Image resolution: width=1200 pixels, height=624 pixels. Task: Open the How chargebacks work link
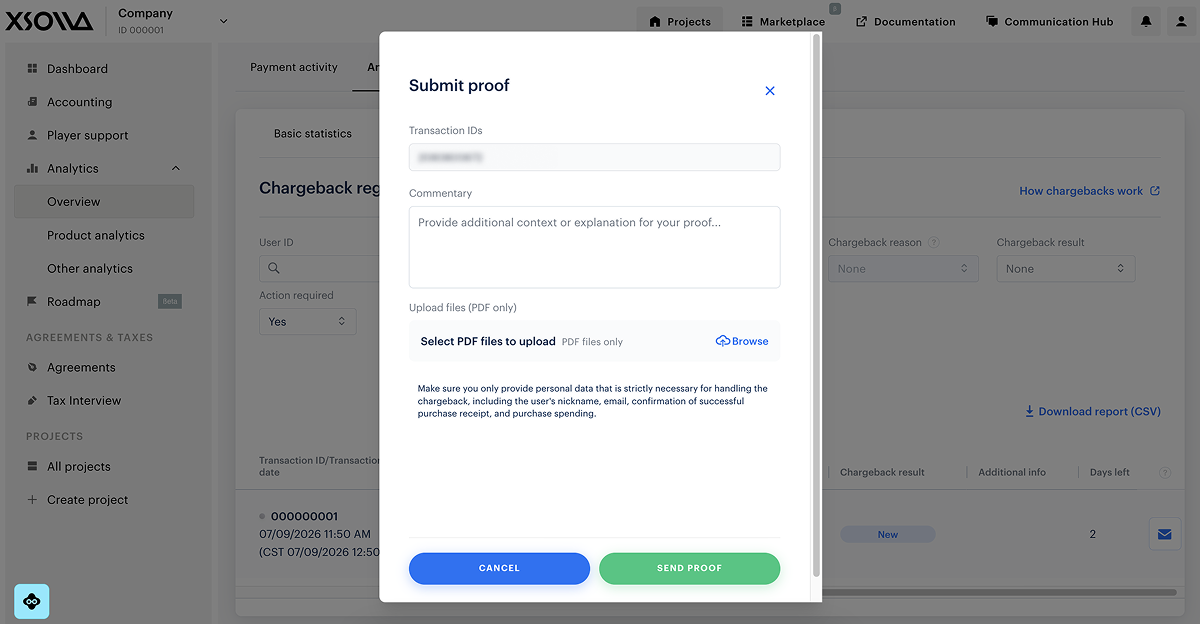[x=1090, y=191]
